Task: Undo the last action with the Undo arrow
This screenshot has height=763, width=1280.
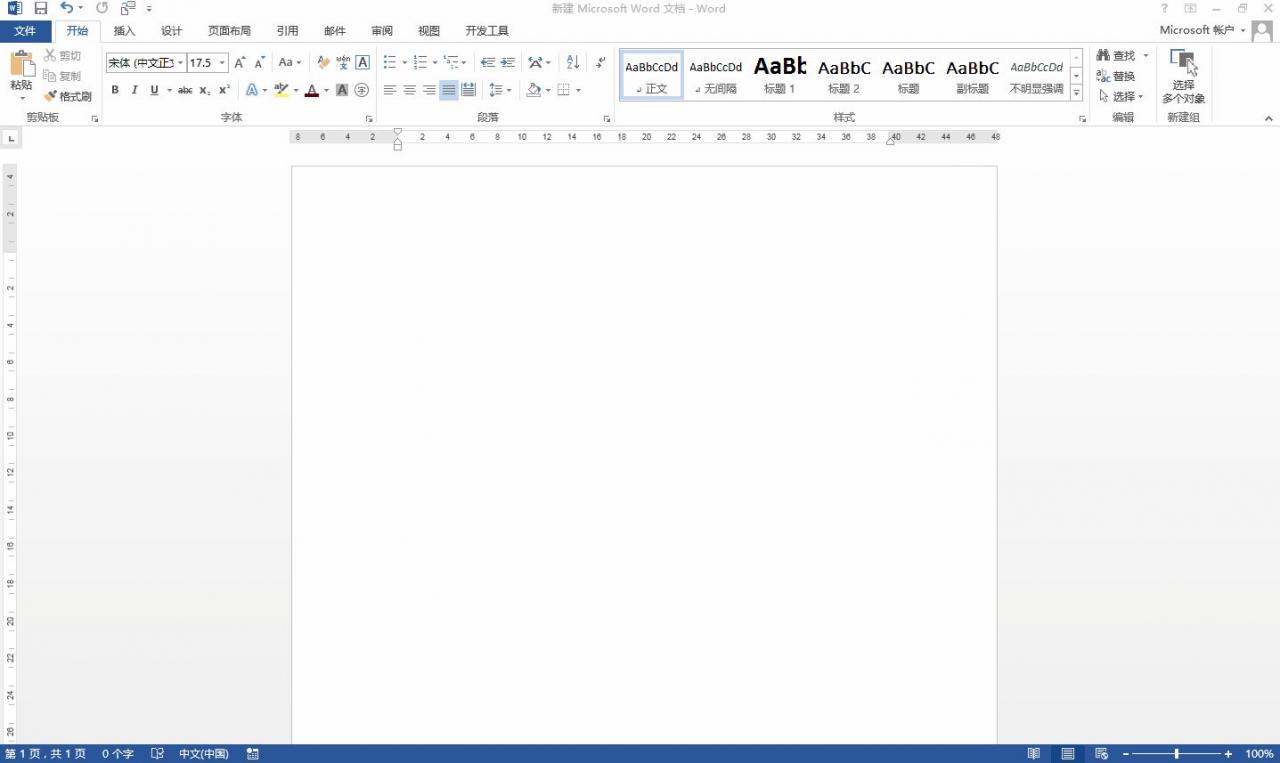Action: point(66,8)
